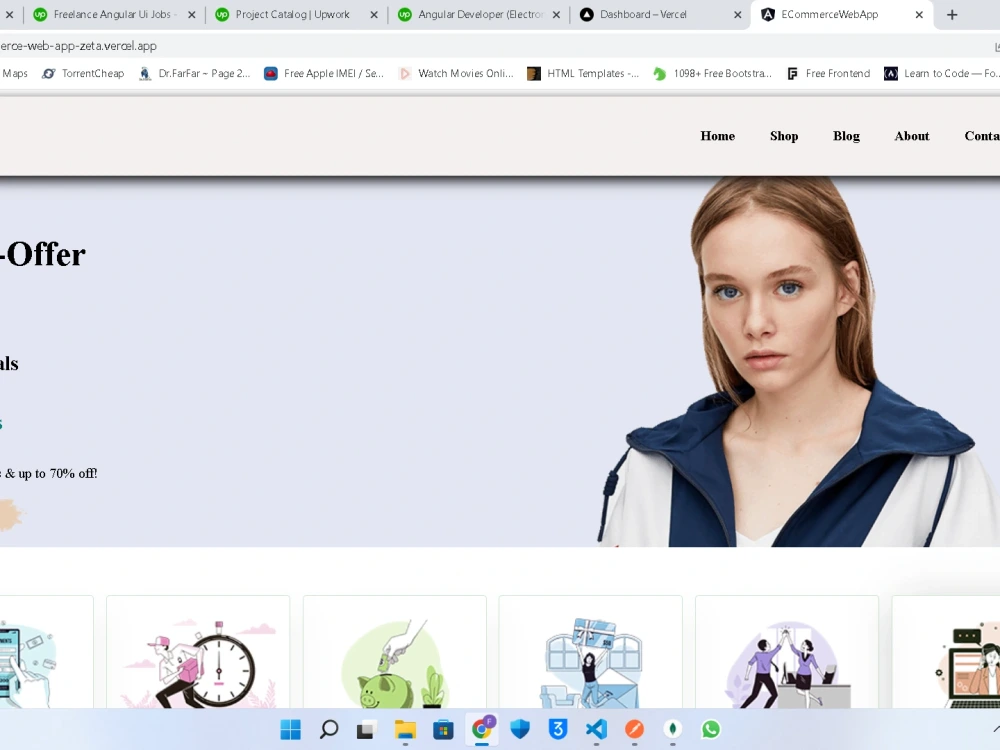The height and width of the screenshot is (750, 1000).
Task: Open the Blog navigation link
Action: [846, 136]
